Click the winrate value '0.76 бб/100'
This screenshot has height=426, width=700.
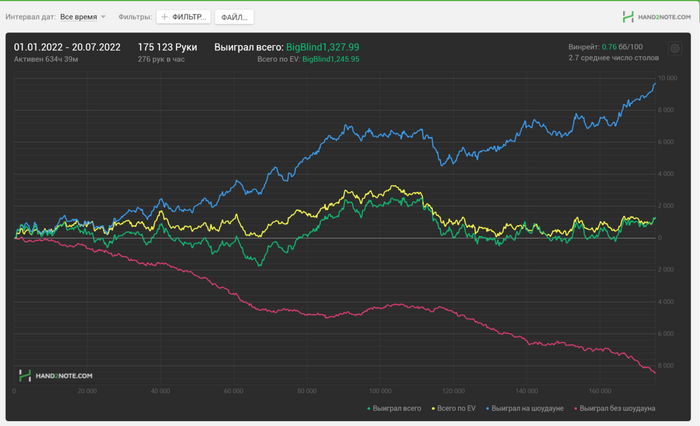622,47
